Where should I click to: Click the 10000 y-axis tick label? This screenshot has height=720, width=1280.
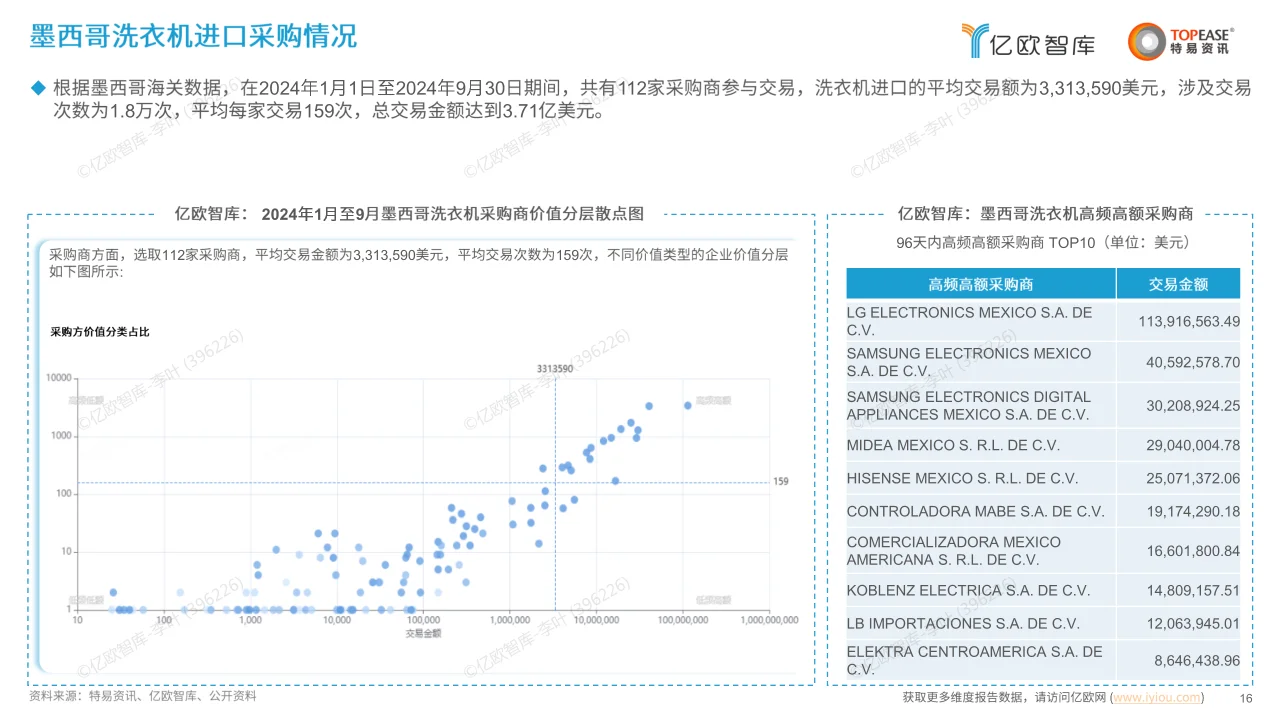point(59,377)
